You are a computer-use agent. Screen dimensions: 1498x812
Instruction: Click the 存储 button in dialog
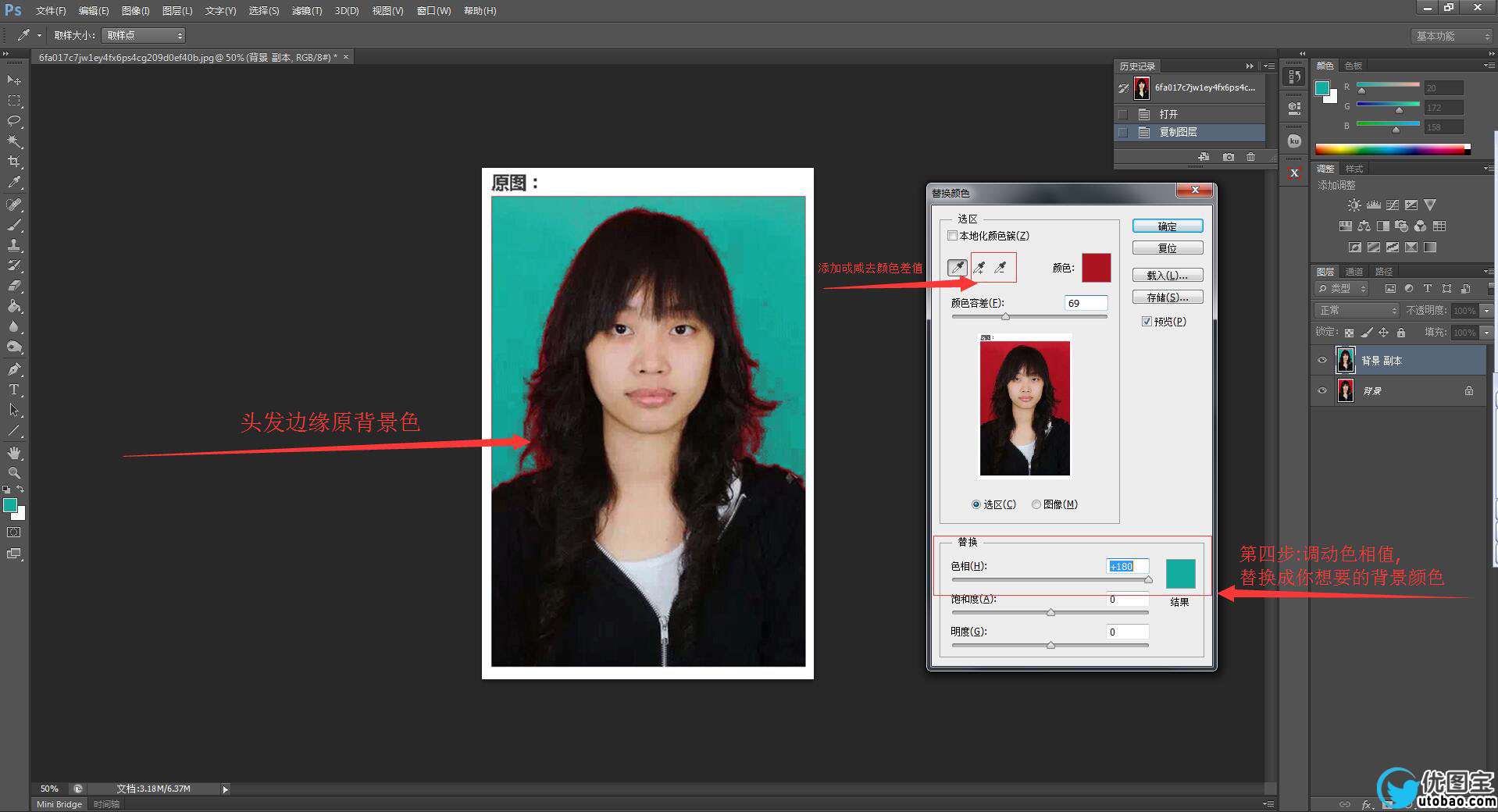click(1167, 297)
